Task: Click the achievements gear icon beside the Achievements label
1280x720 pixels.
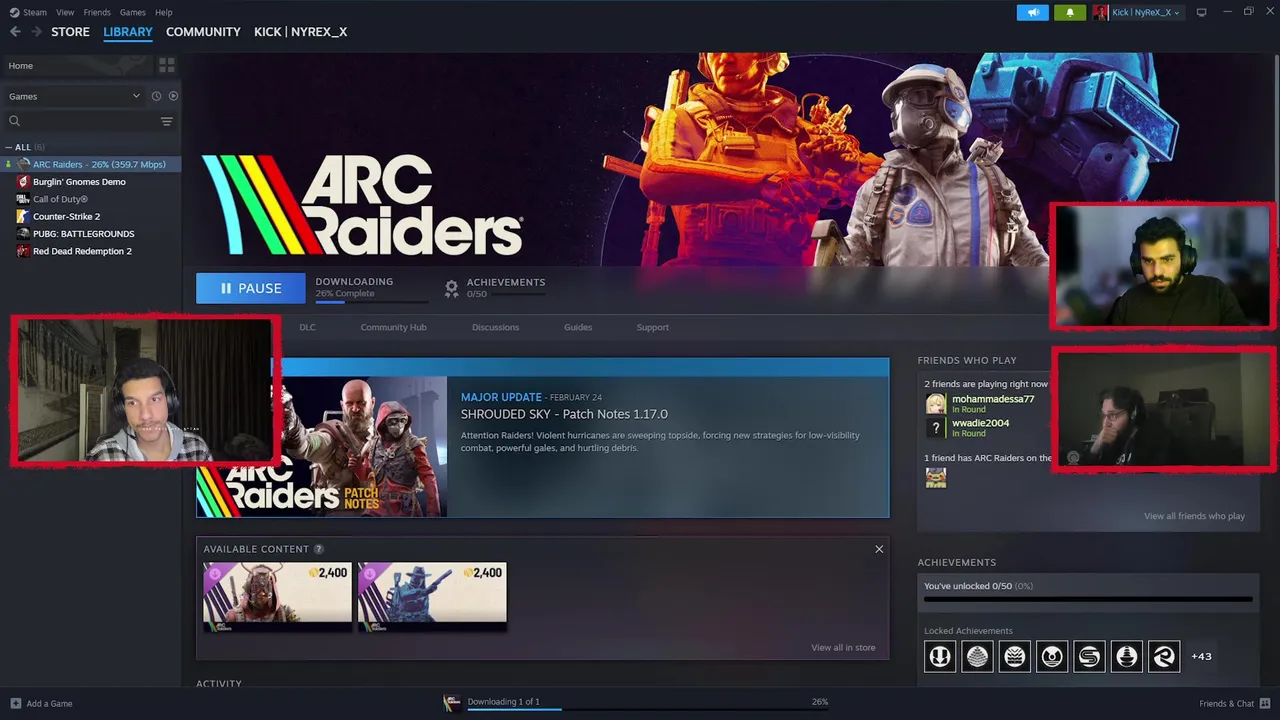Action: tap(452, 288)
